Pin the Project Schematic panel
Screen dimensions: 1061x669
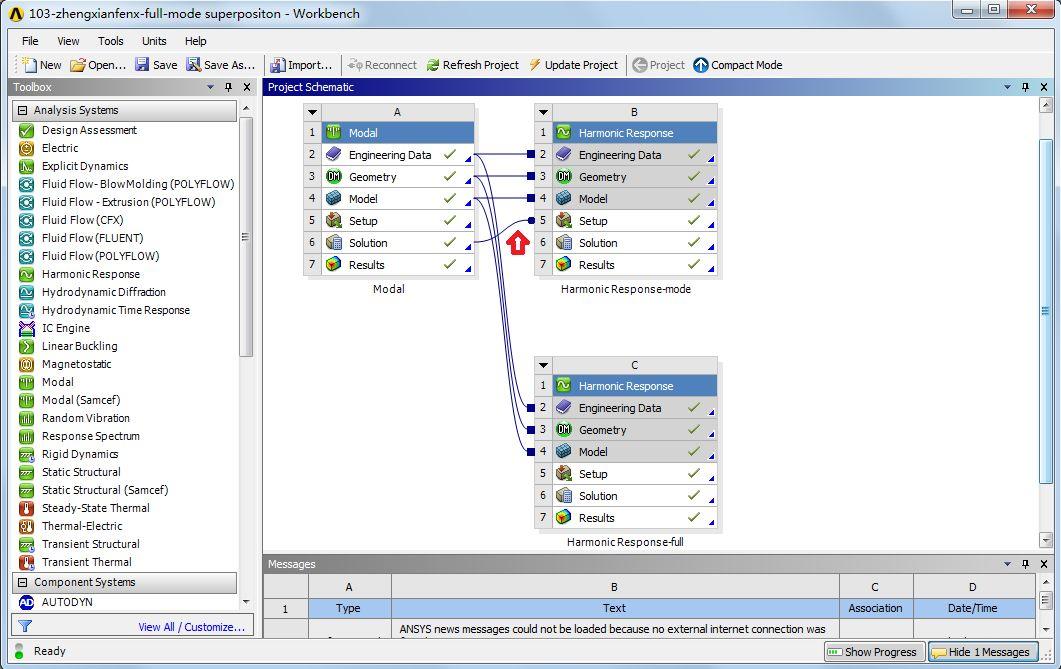[1026, 87]
